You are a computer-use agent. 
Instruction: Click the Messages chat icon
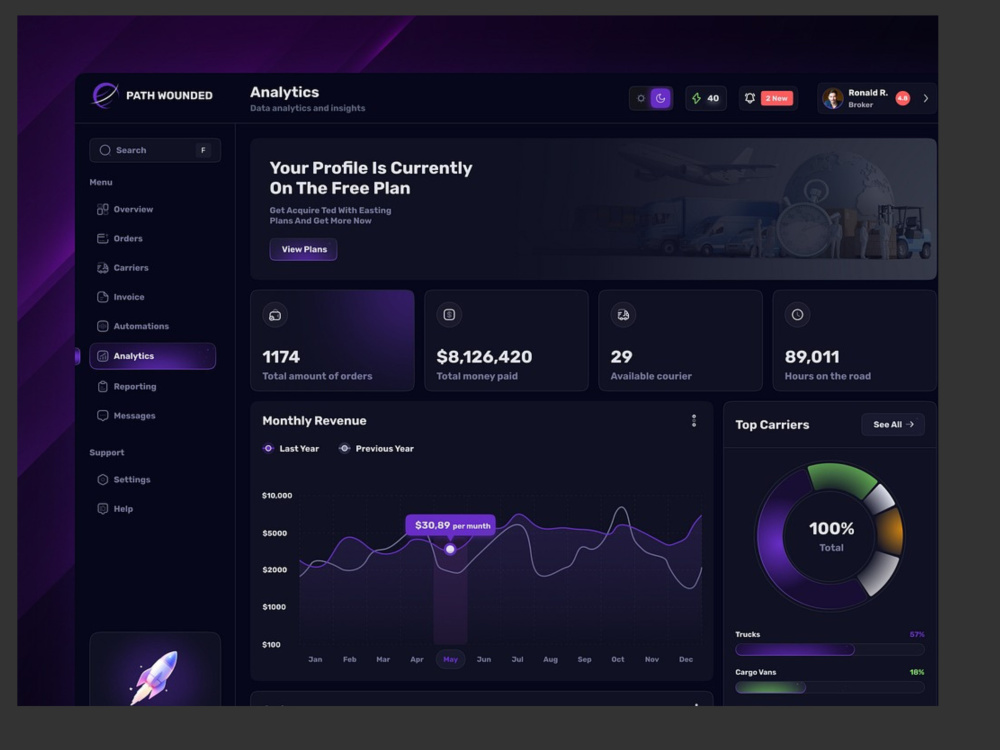click(103, 416)
